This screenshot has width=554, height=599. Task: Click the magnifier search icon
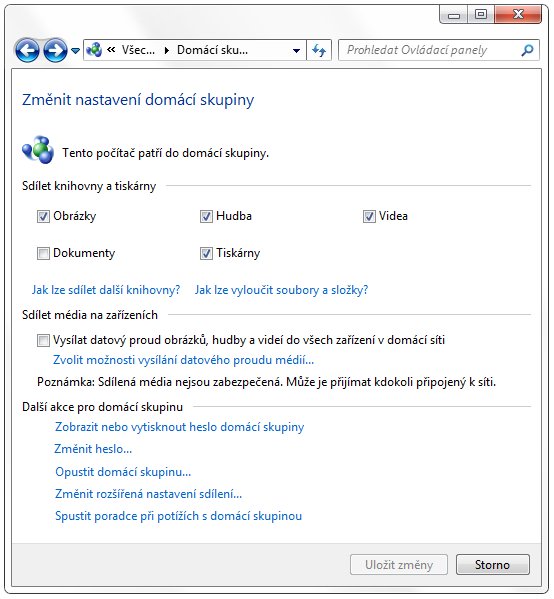(527, 50)
